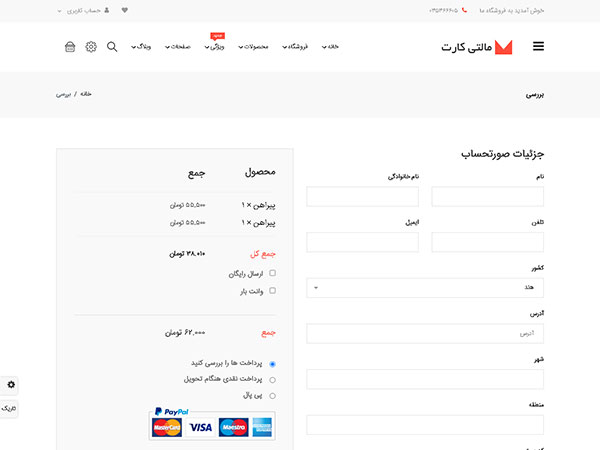Open the خانه menu item
The image size is (600, 450).
coord(331,47)
